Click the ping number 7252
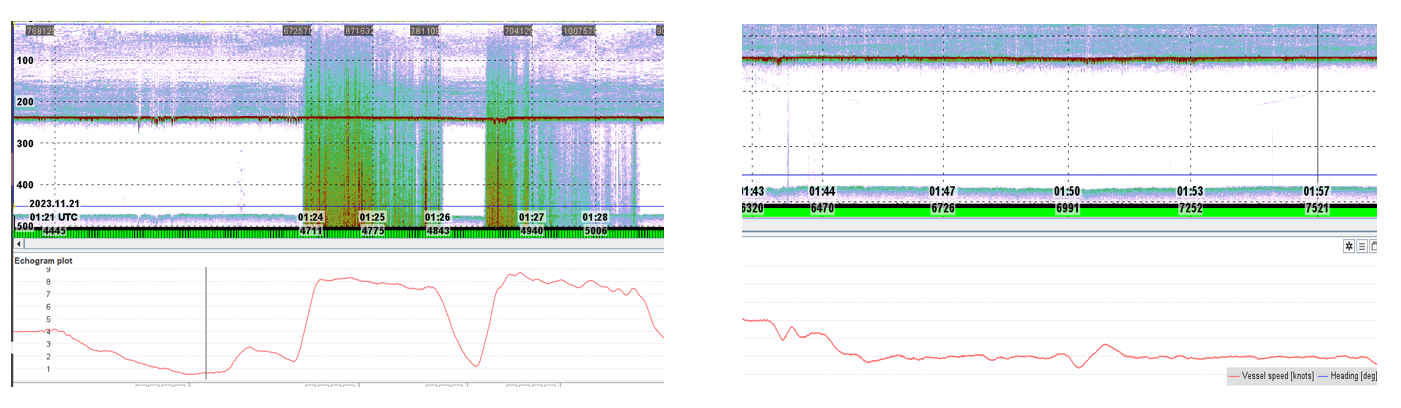Viewport: 1401px width, 408px height. [1190, 208]
